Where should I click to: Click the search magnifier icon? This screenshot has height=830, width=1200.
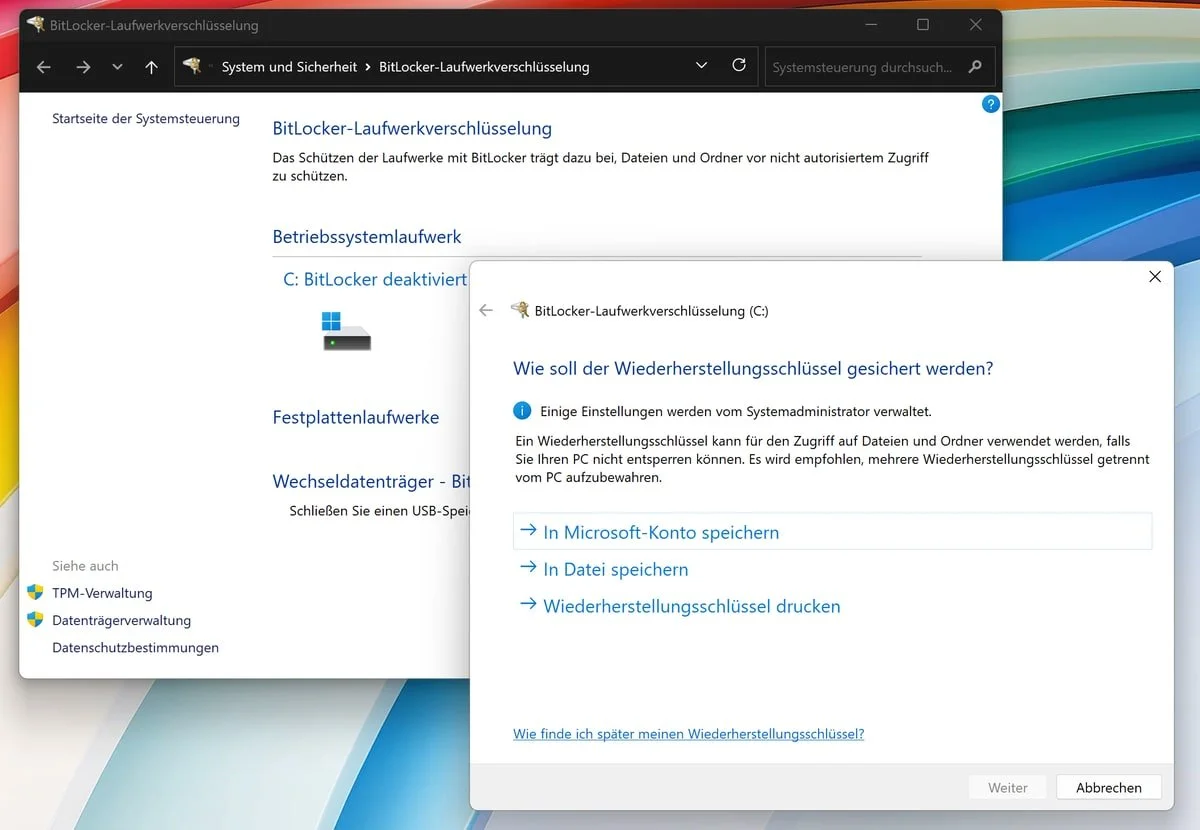(974, 66)
